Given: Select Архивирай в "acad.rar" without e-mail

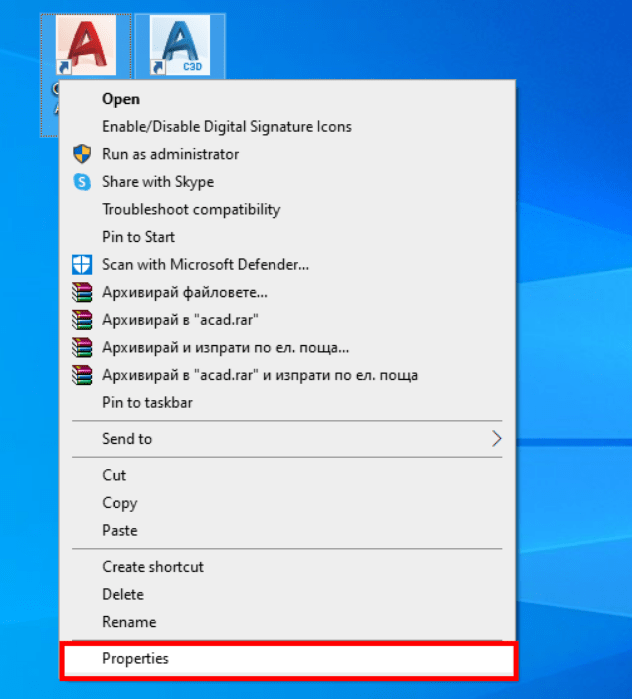Looking at the screenshot, I should point(287,320).
